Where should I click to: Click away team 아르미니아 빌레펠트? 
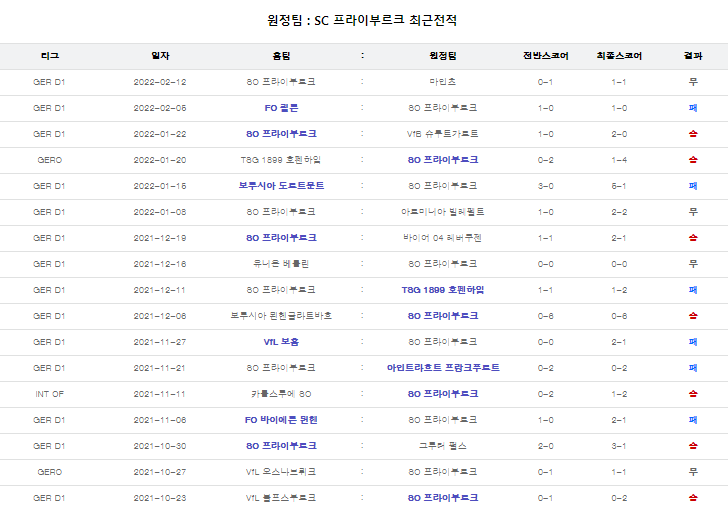[442, 212]
